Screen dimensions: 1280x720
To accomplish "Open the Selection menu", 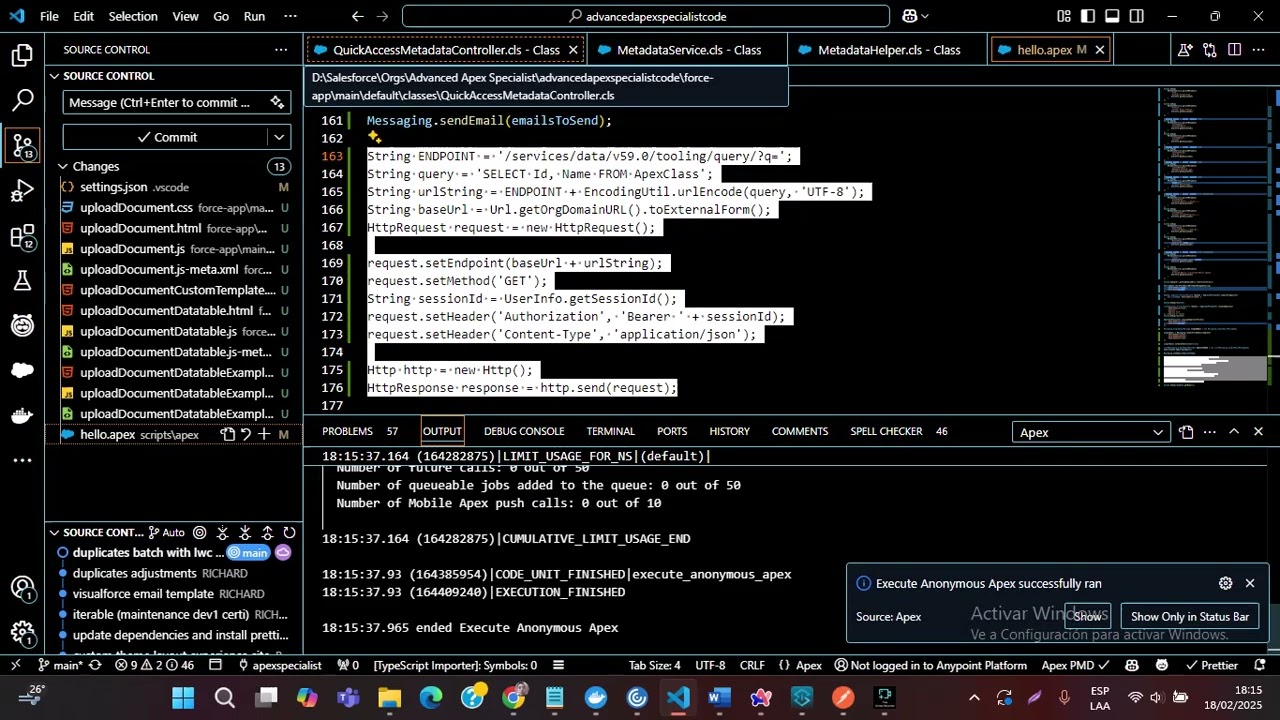I will pyautogui.click(x=133, y=16).
